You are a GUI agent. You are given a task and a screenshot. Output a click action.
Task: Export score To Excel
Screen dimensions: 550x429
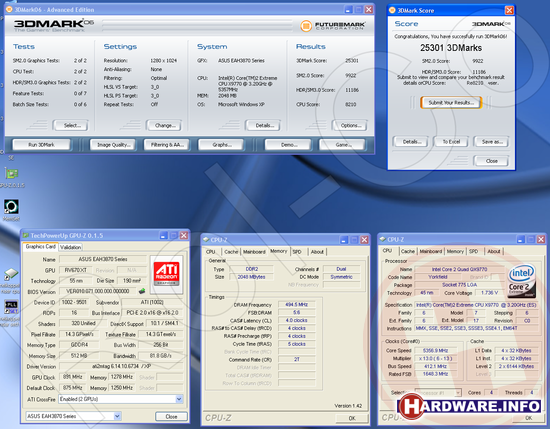click(x=451, y=142)
